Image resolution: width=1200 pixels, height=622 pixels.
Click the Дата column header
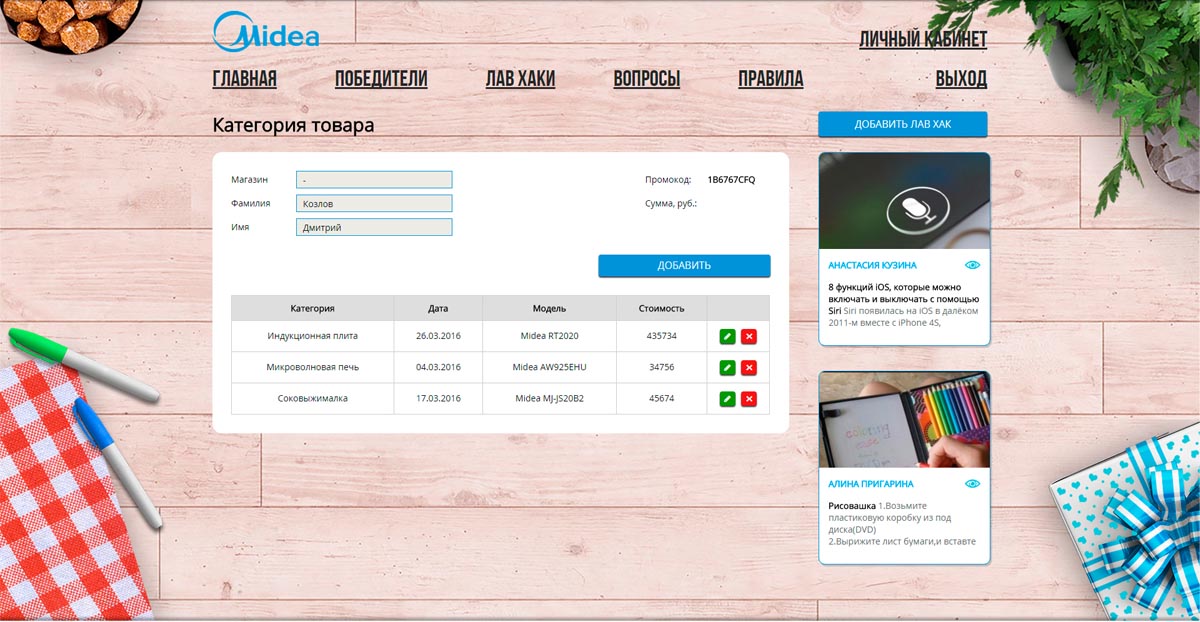pyautogui.click(x=438, y=308)
